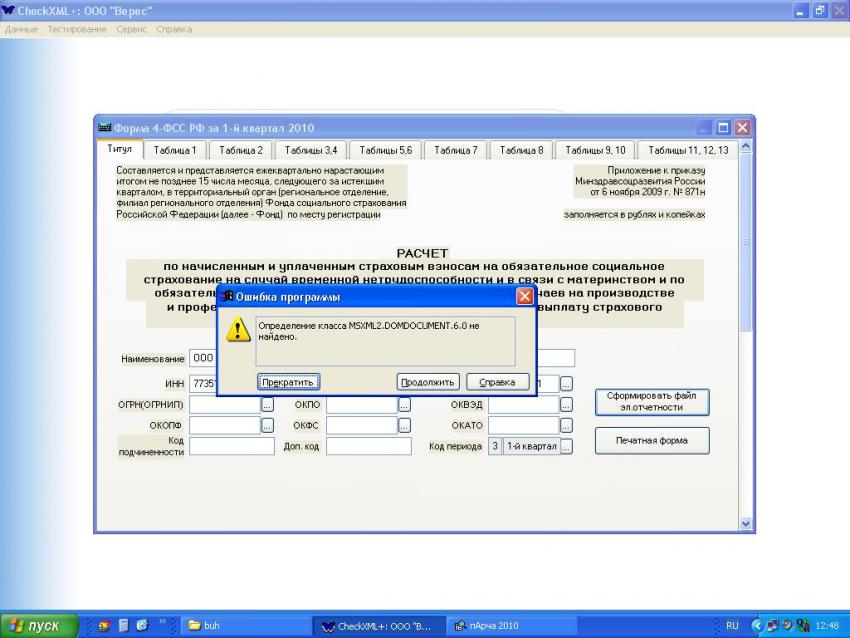
Task: Click the form window icon beside Форма 4-ФСС
Action: pos(104,128)
